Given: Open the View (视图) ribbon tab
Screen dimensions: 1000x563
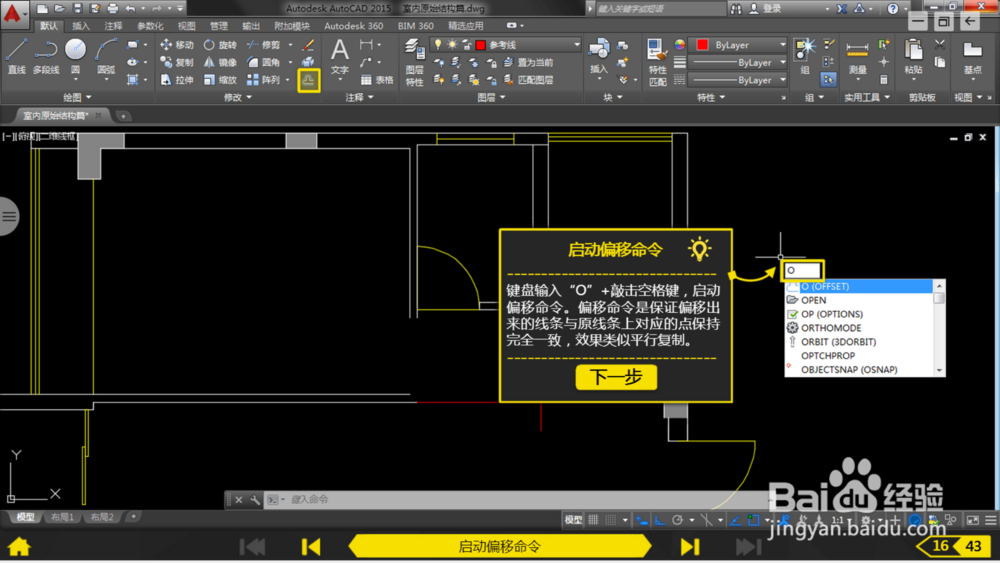Looking at the screenshot, I should 186,26.
